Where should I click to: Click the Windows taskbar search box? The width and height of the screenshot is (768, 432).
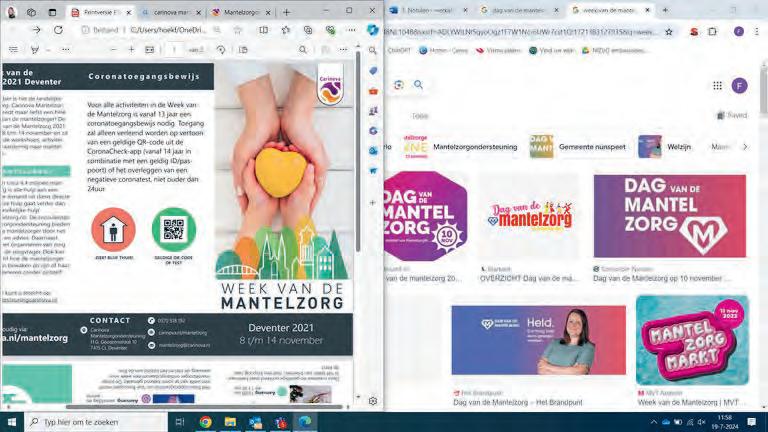click(96, 422)
